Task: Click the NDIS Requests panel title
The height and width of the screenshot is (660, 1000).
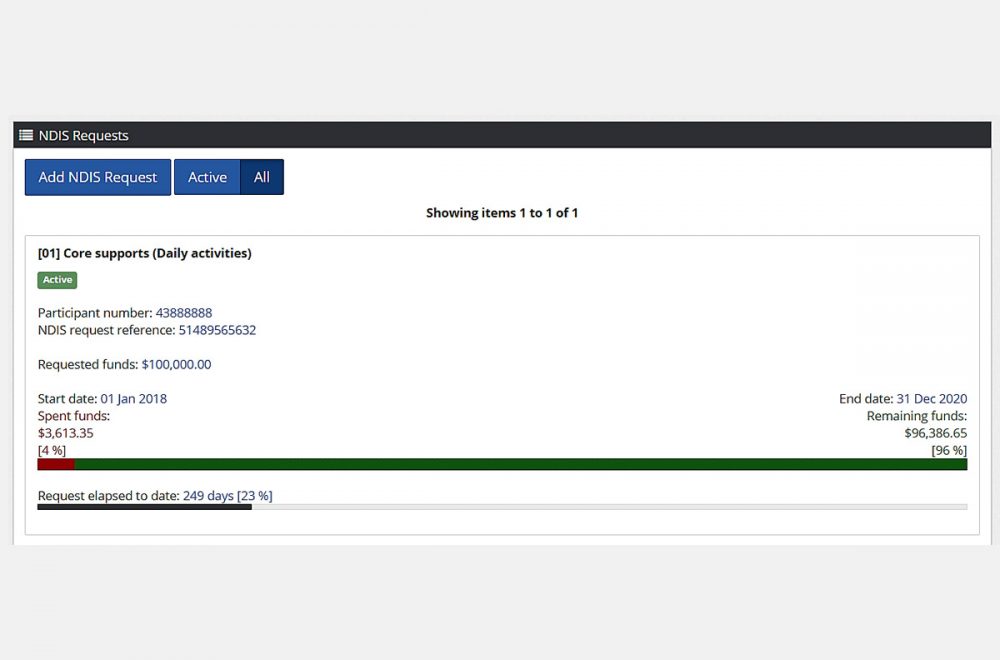Action: (x=84, y=135)
